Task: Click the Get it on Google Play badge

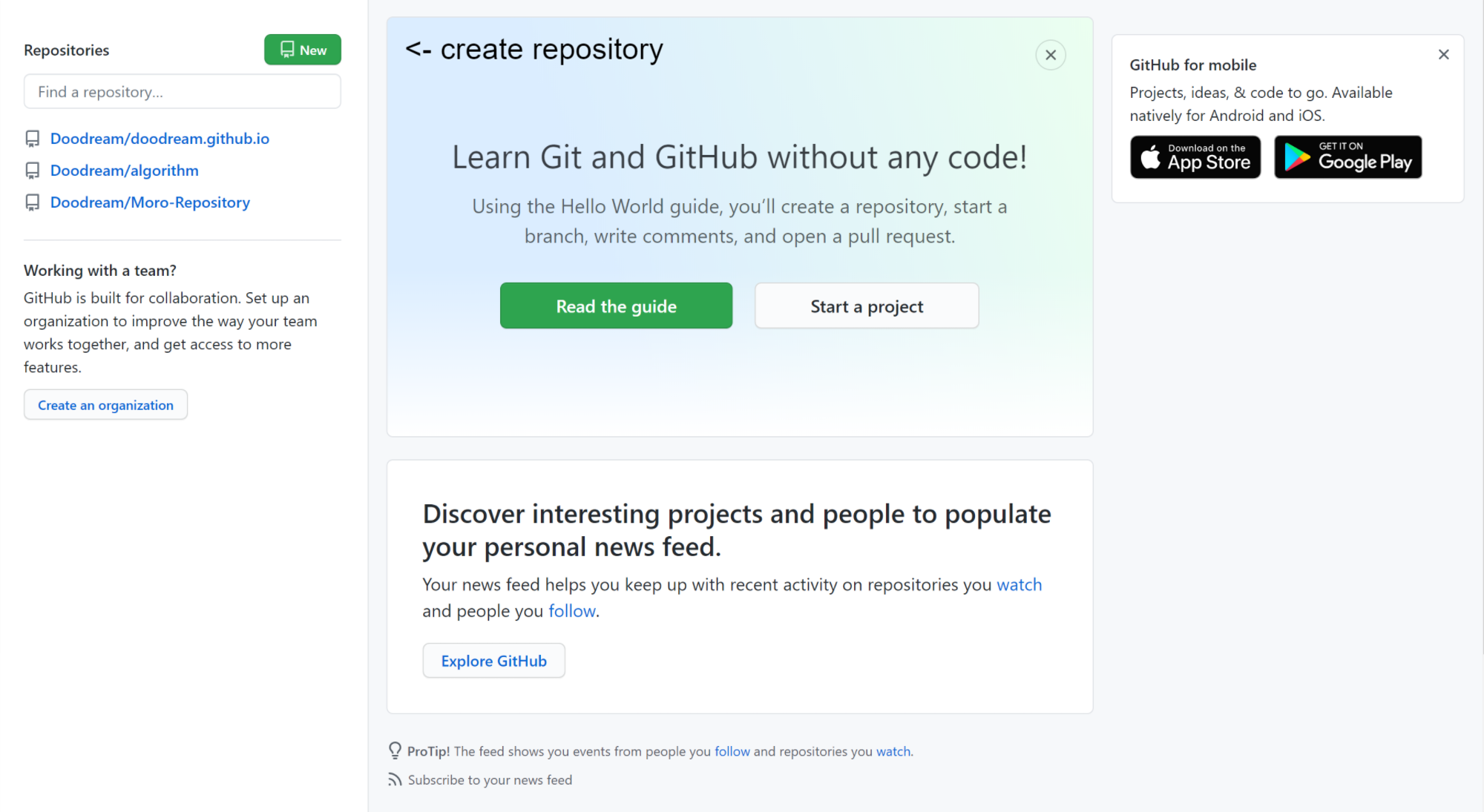Action: (x=1347, y=157)
